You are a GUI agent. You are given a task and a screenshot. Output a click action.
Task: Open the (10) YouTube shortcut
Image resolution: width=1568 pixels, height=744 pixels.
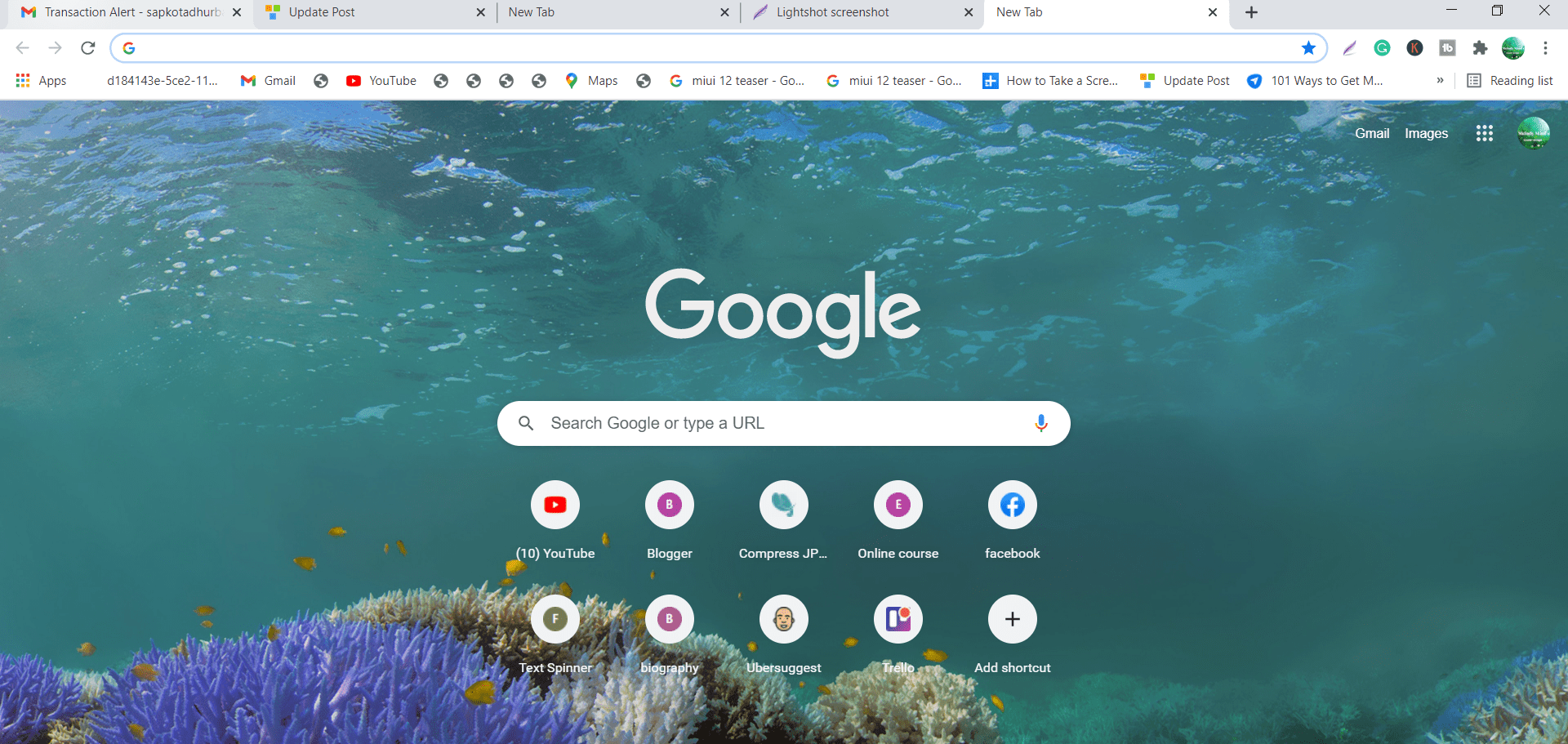tap(555, 520)
